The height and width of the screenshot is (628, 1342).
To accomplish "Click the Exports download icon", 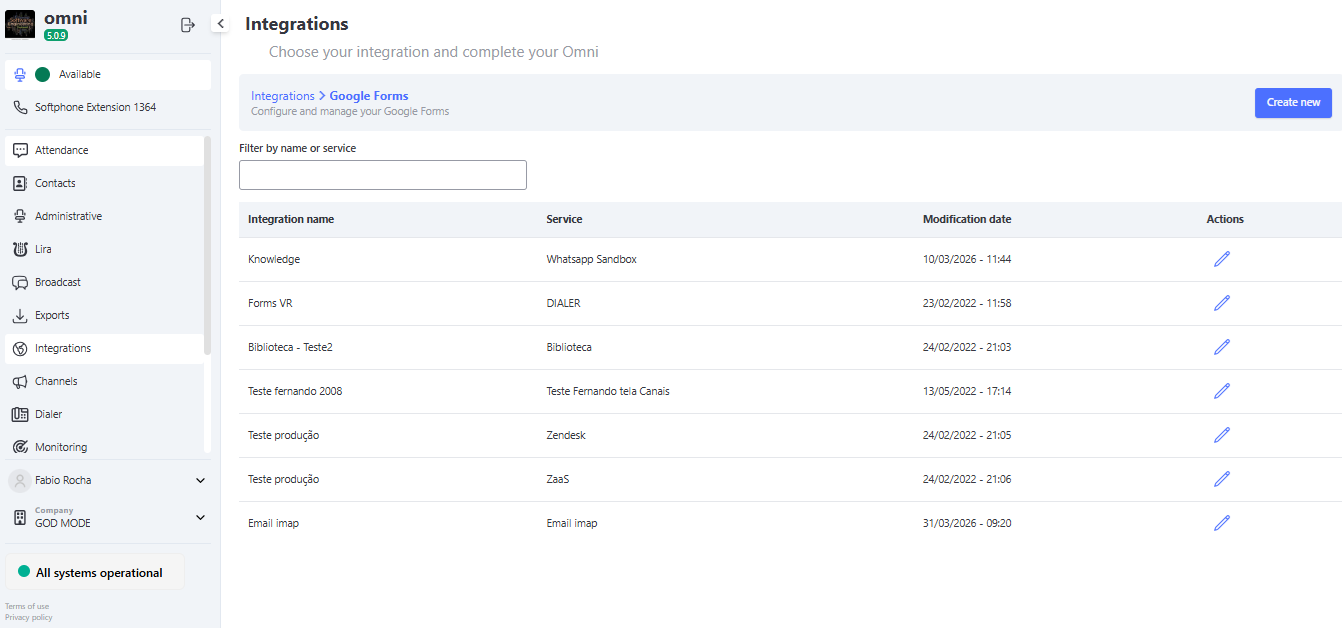I will click(20, 315).
